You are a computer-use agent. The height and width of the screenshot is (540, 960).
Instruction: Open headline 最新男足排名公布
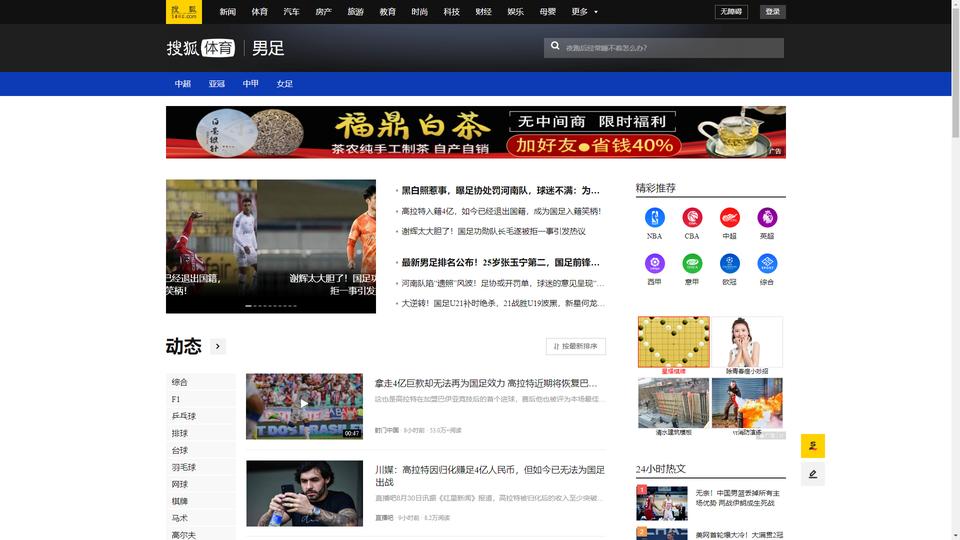pyautogui.click(x=500, y=263)
